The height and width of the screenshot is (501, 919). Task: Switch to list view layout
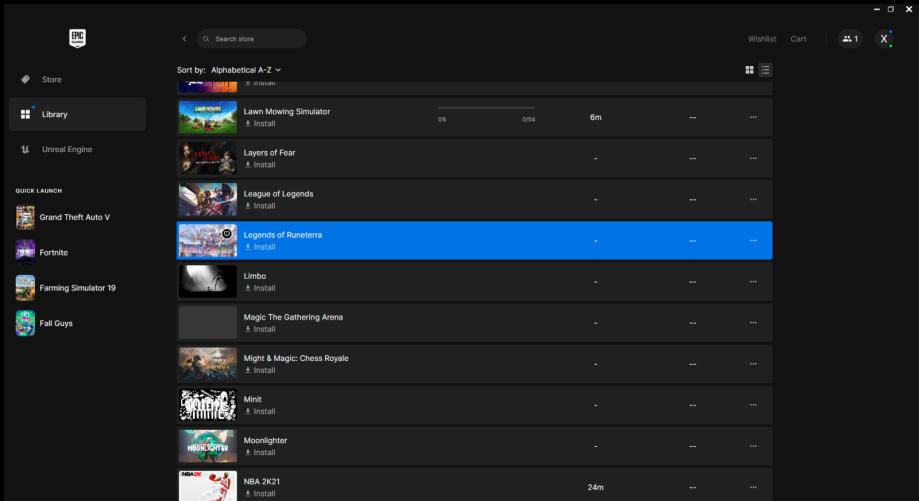[x=766, y=70]
